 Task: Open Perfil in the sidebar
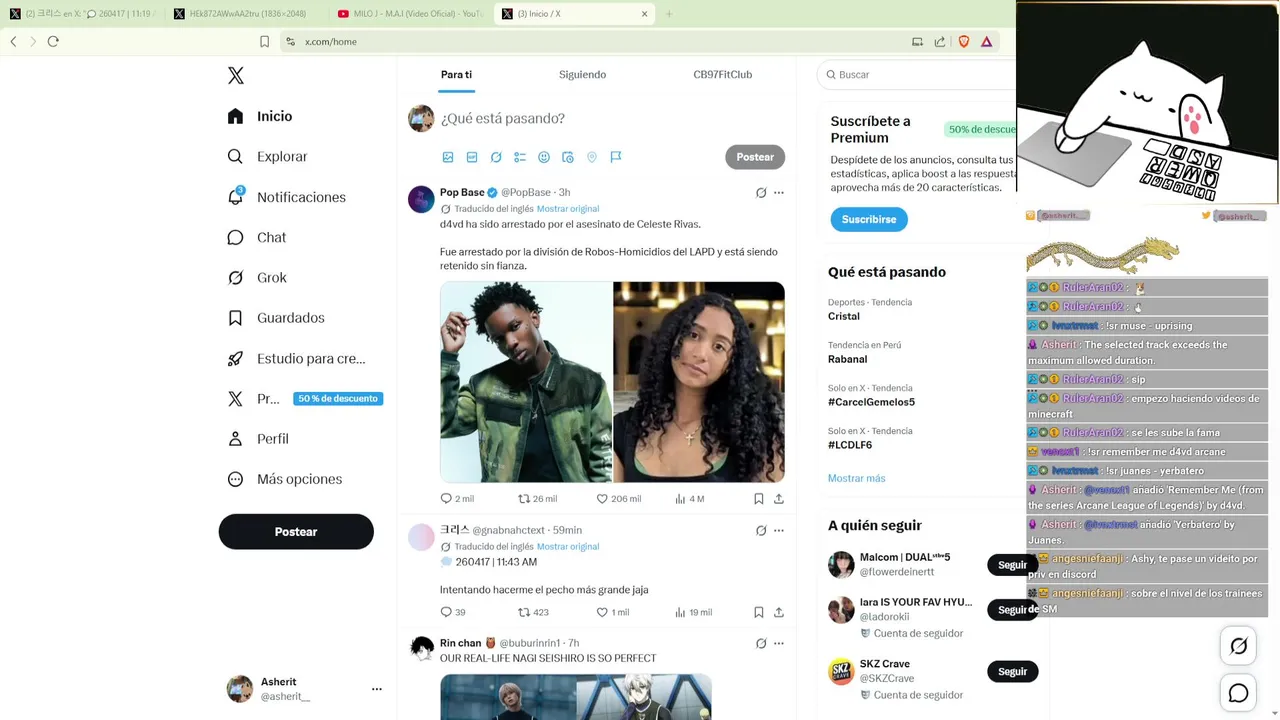click(258, 439)
